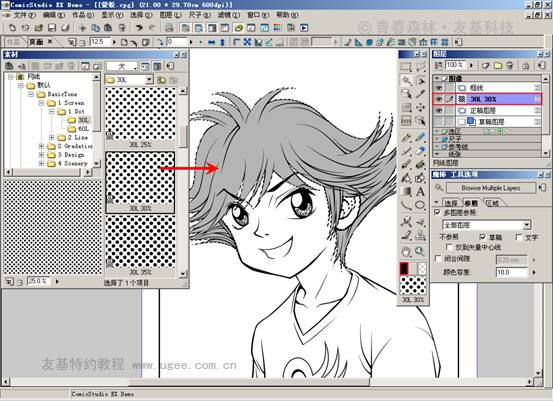Select the Eyedropper tool

click(x=420, y=94)
